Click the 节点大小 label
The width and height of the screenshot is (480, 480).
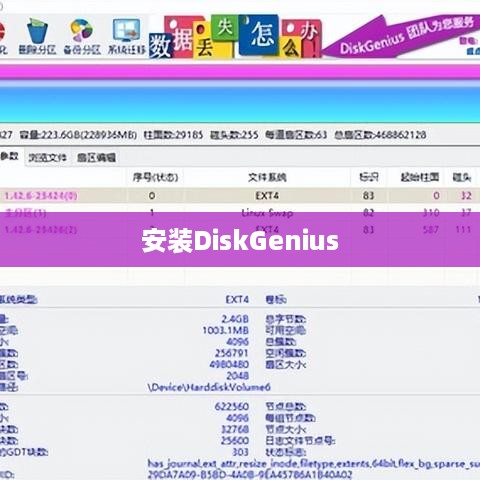[286, 429]
